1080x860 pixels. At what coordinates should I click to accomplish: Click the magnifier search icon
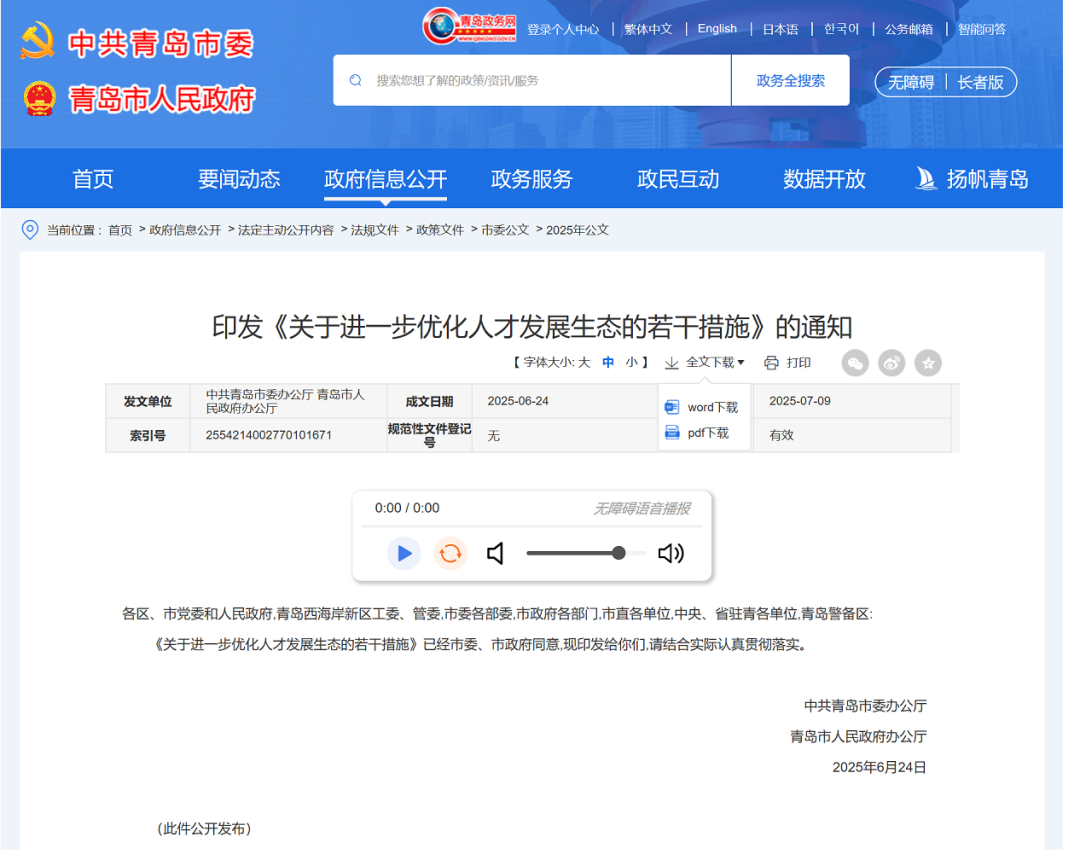pos(355,80)
